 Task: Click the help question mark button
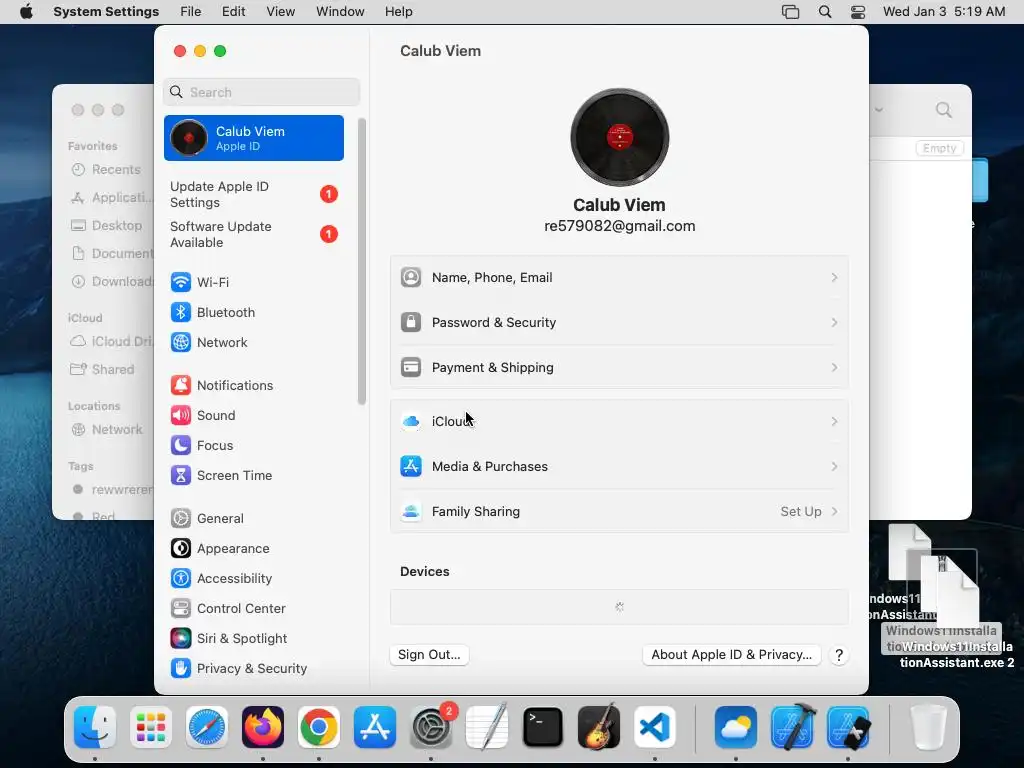[x=839, y=655]
